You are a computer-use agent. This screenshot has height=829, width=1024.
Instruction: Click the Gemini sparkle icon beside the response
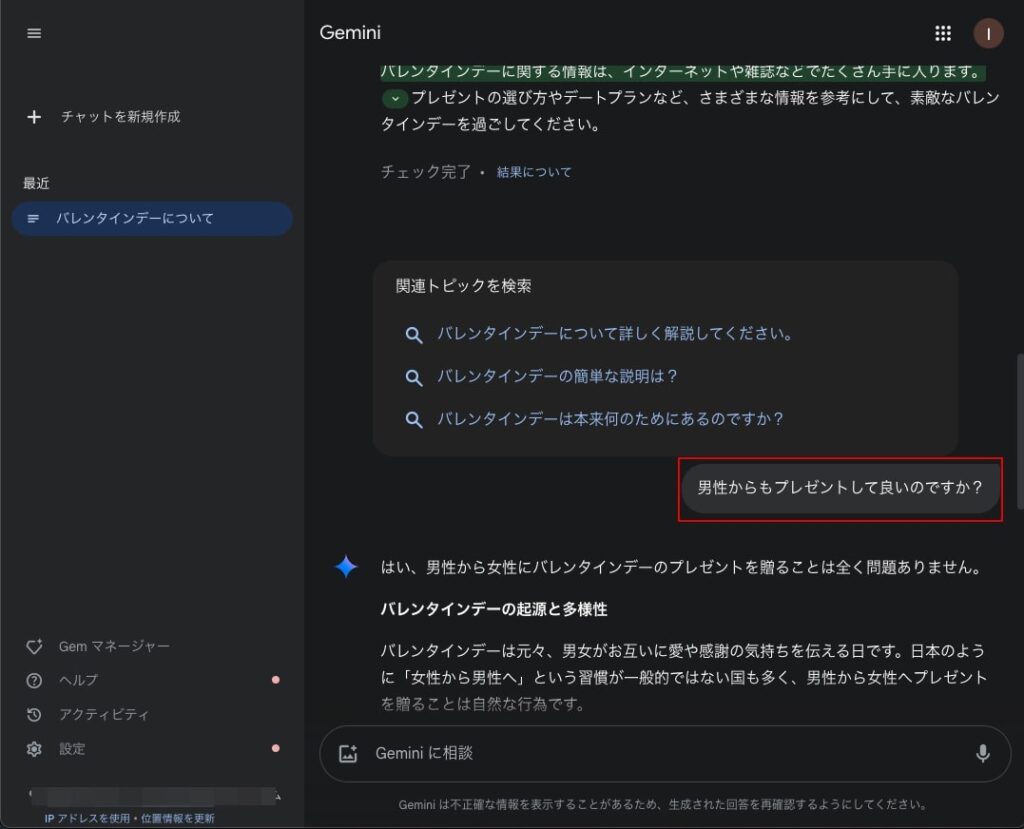coord(346,566)
